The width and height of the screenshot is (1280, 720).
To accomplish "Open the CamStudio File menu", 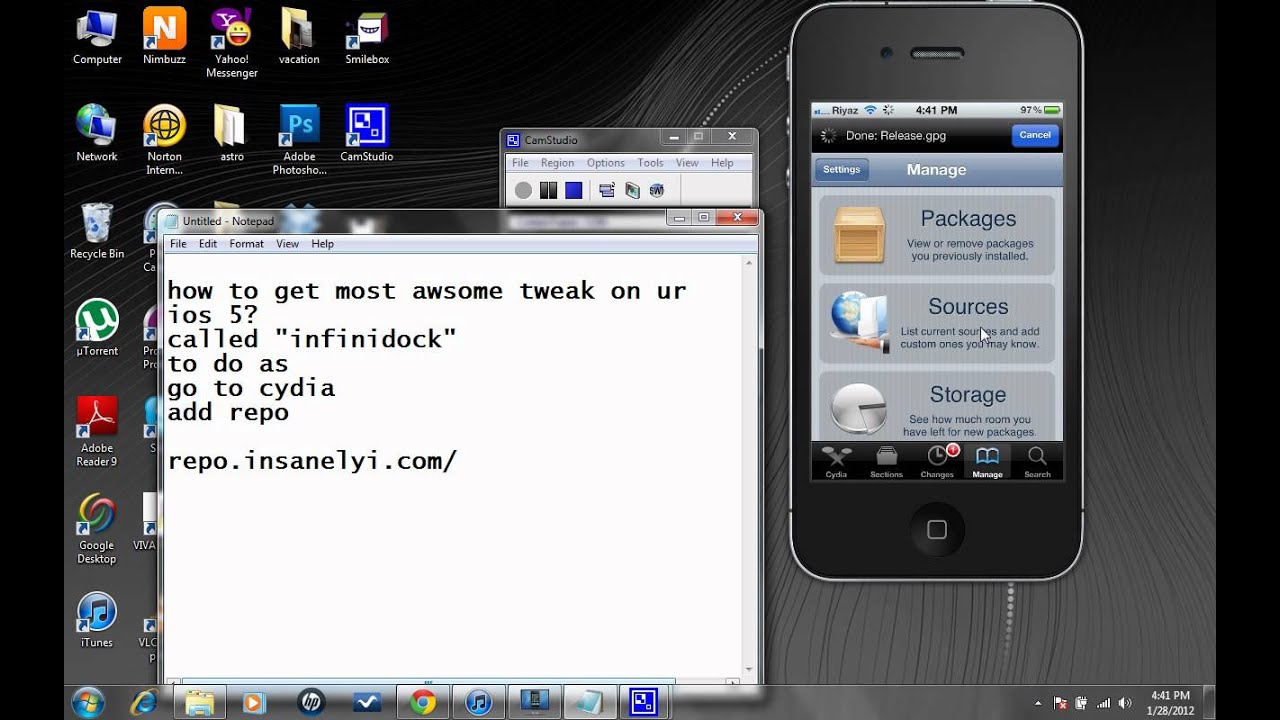I will tap(520, 163).
